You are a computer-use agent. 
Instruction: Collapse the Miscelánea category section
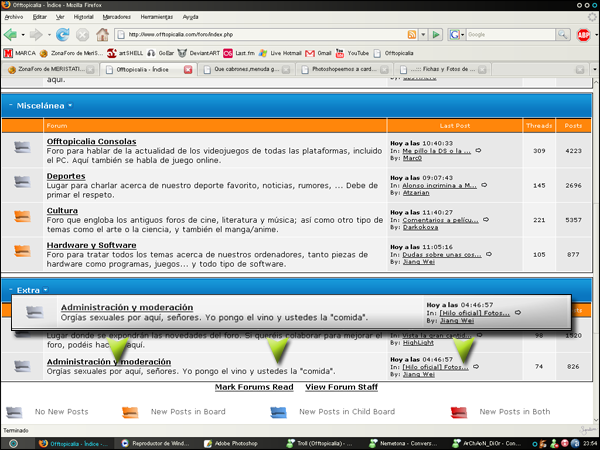pos(9,105)
